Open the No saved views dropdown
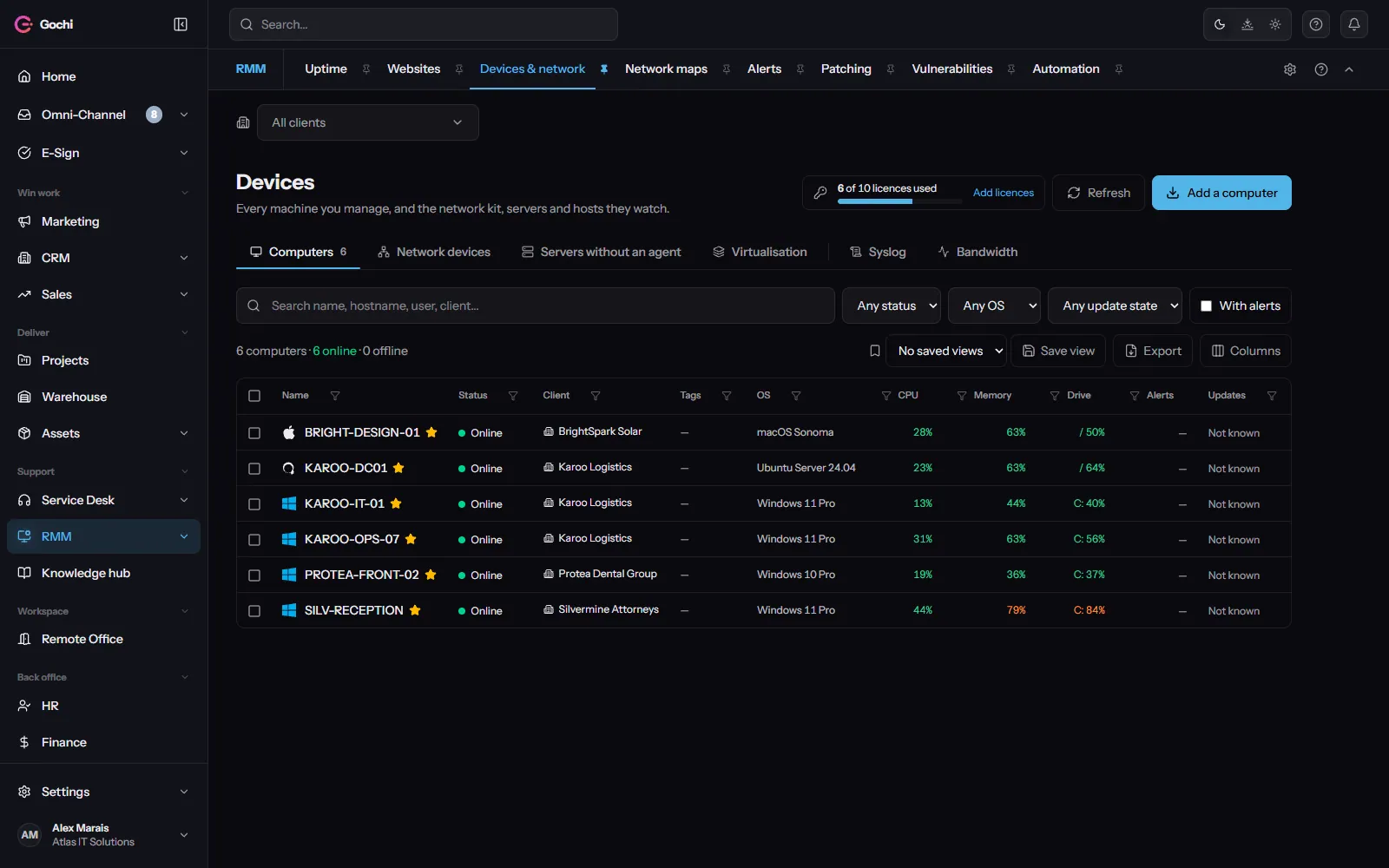 945,351
